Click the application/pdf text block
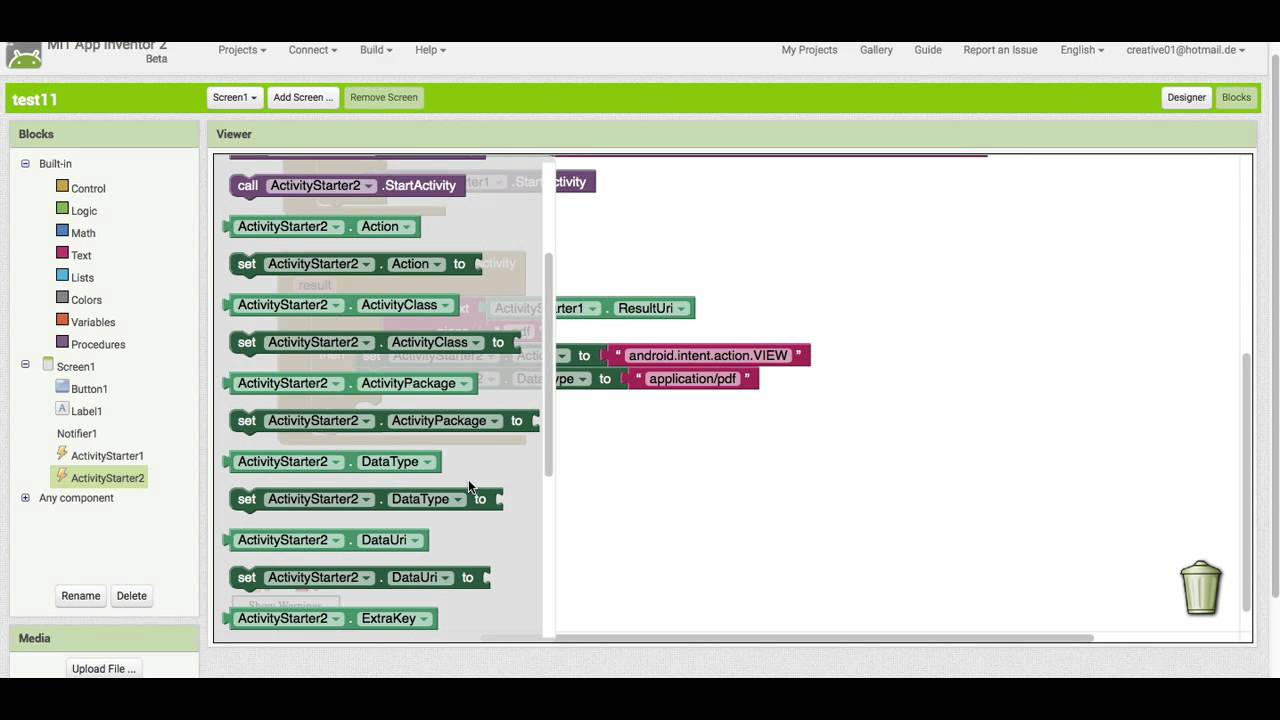The height and width of the screenshot is (720, 1280). click(693, 379)
